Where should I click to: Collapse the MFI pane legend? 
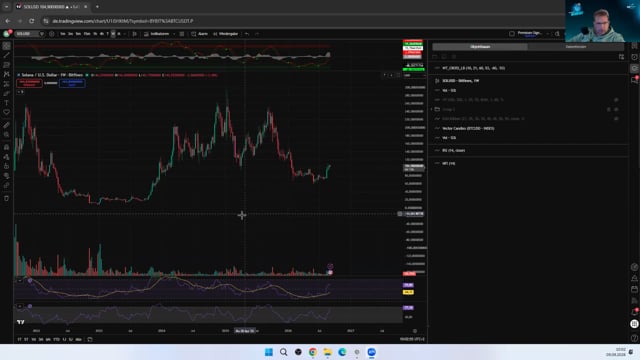[x=20, y=306]
